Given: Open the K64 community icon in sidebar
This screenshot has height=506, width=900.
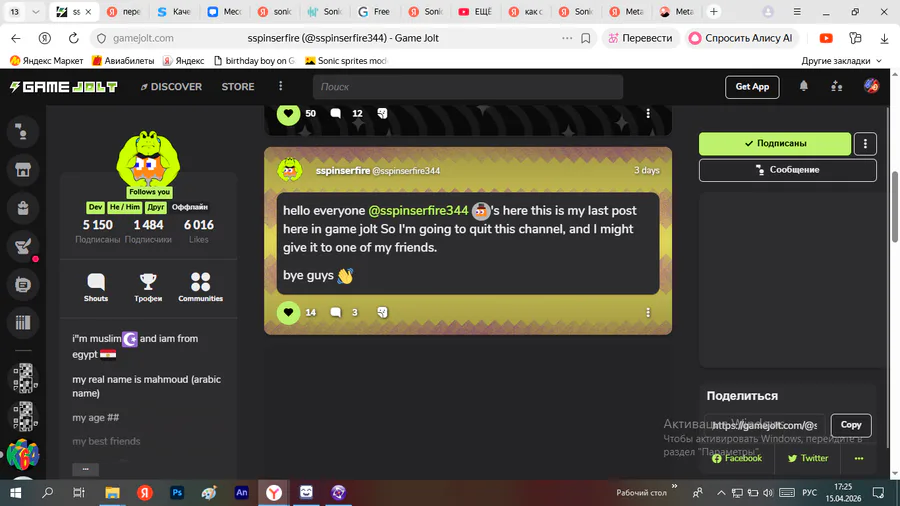Looking at the screenshot, I should (x=23, y=454).
